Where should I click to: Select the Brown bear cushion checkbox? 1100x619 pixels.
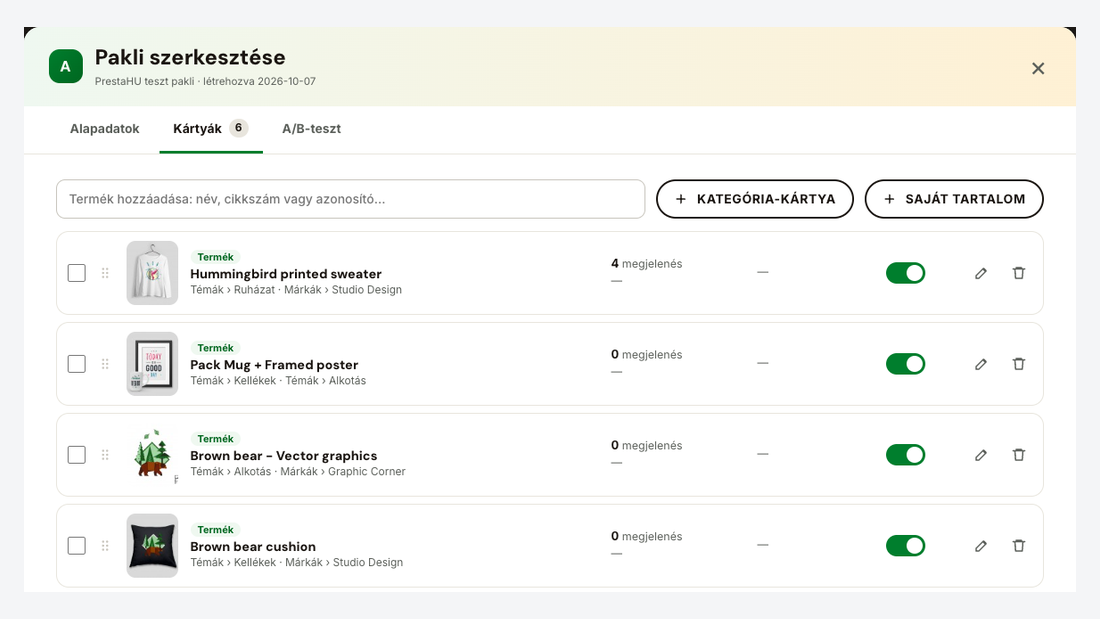[x=76, y=545]
